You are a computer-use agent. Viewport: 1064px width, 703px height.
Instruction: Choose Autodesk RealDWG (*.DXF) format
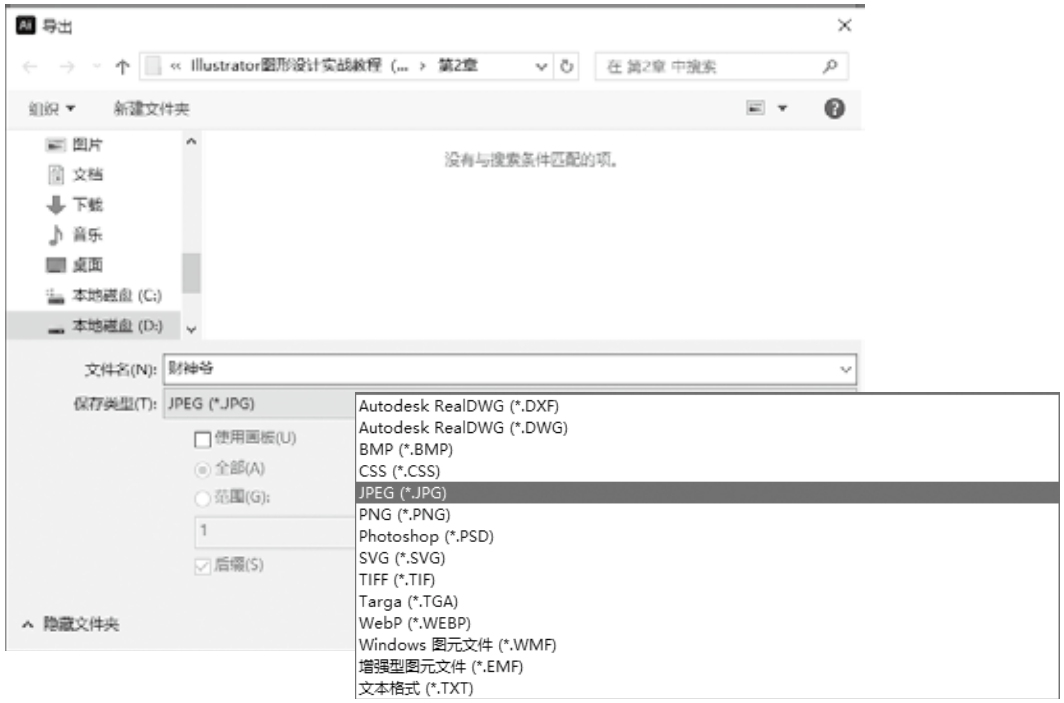(x=707, y=406)
